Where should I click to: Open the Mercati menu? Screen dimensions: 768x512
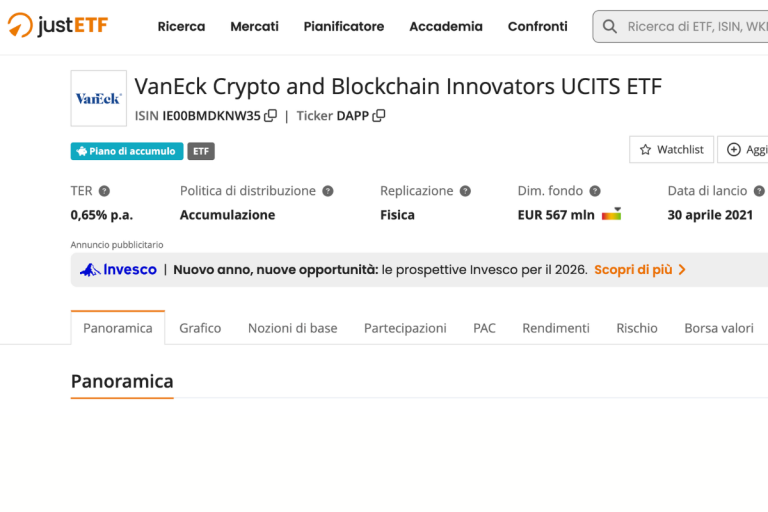(x=254, y=27)
